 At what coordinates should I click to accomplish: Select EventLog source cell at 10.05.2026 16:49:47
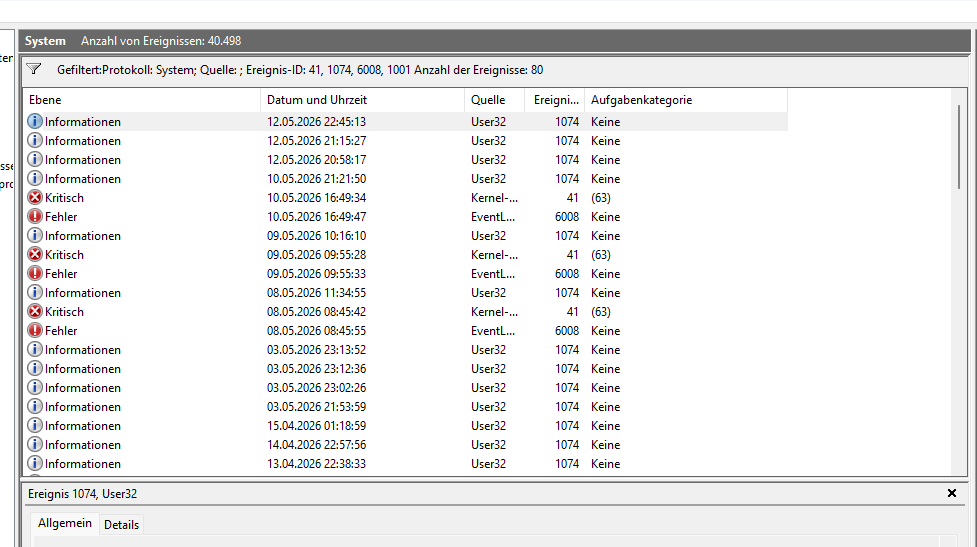[x=493, y=217]
